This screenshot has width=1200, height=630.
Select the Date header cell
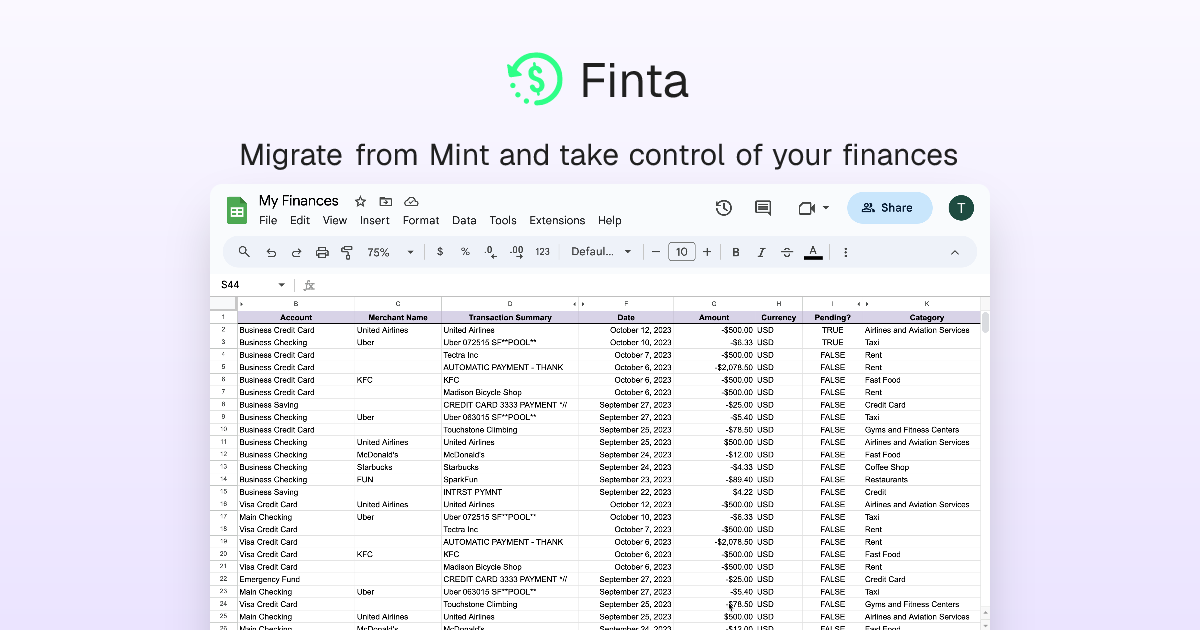tap(626, 317)
